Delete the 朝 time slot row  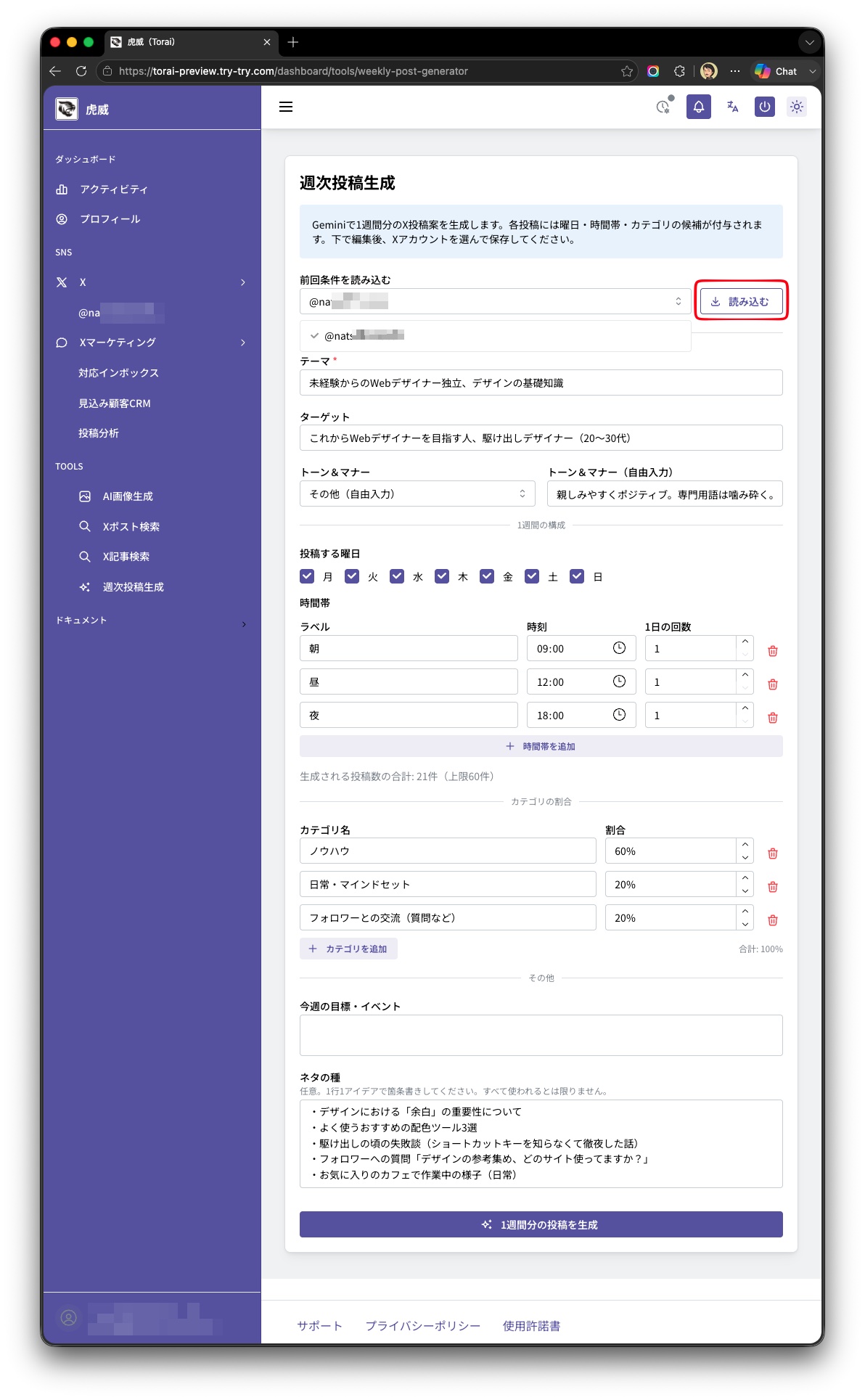point(773,651)
